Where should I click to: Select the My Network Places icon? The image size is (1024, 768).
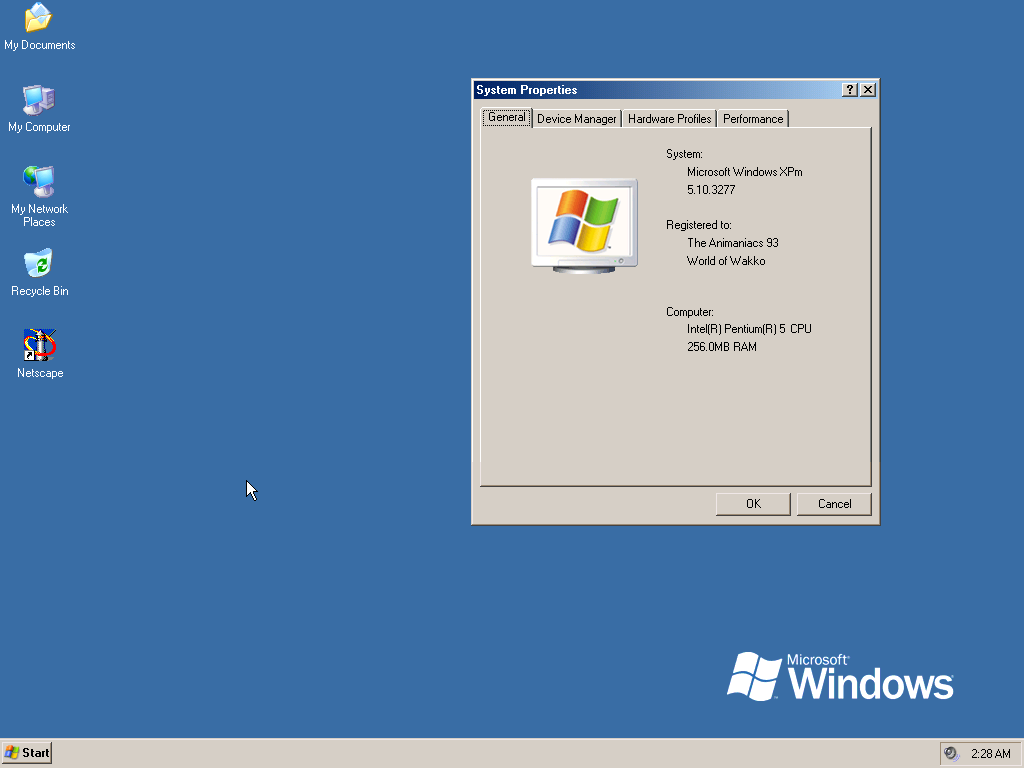coord(39,196)
